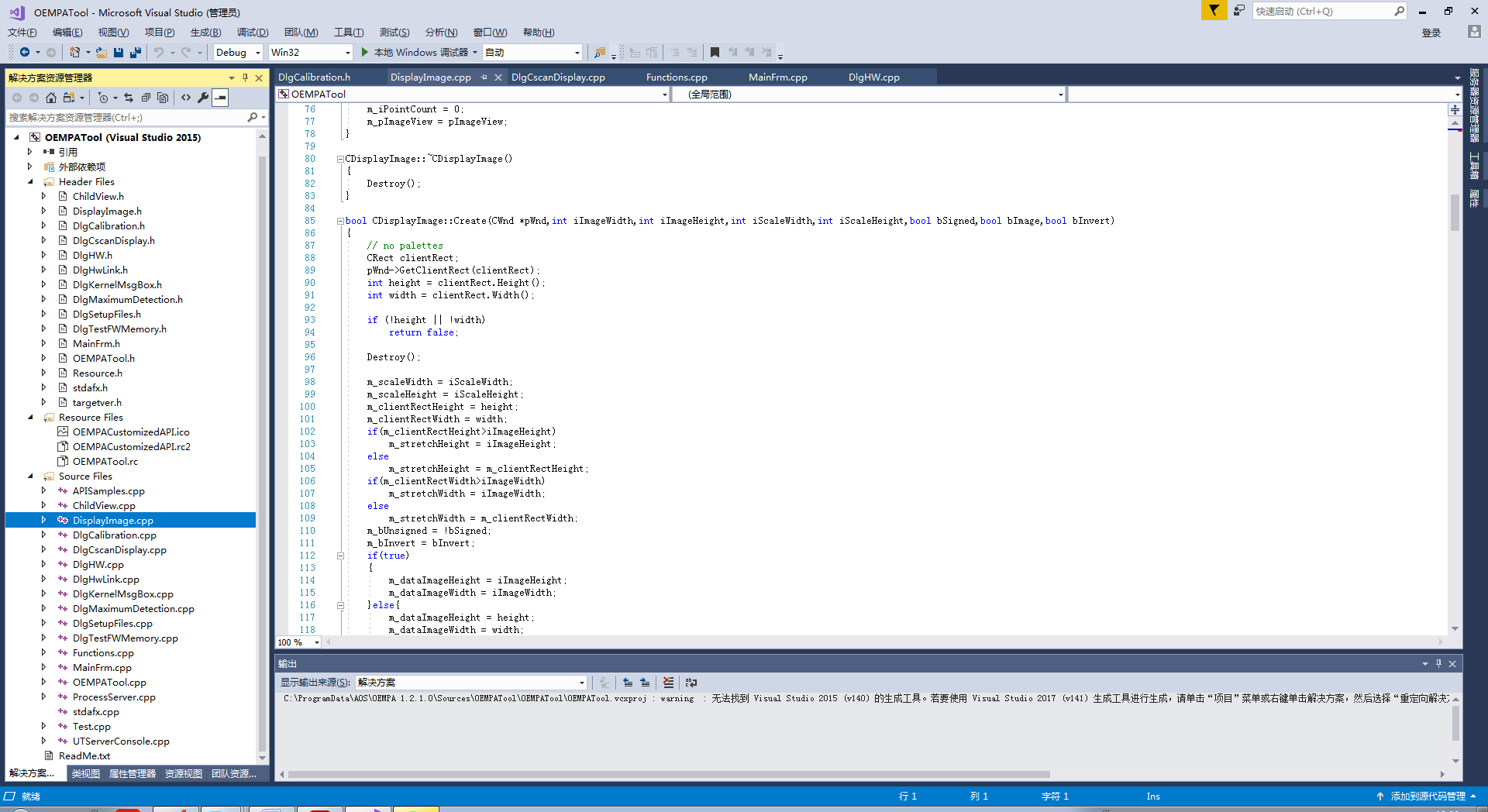Click the feedback filter flag icon
Viewport: 1488px width, 812px height.
point(1214,11)
